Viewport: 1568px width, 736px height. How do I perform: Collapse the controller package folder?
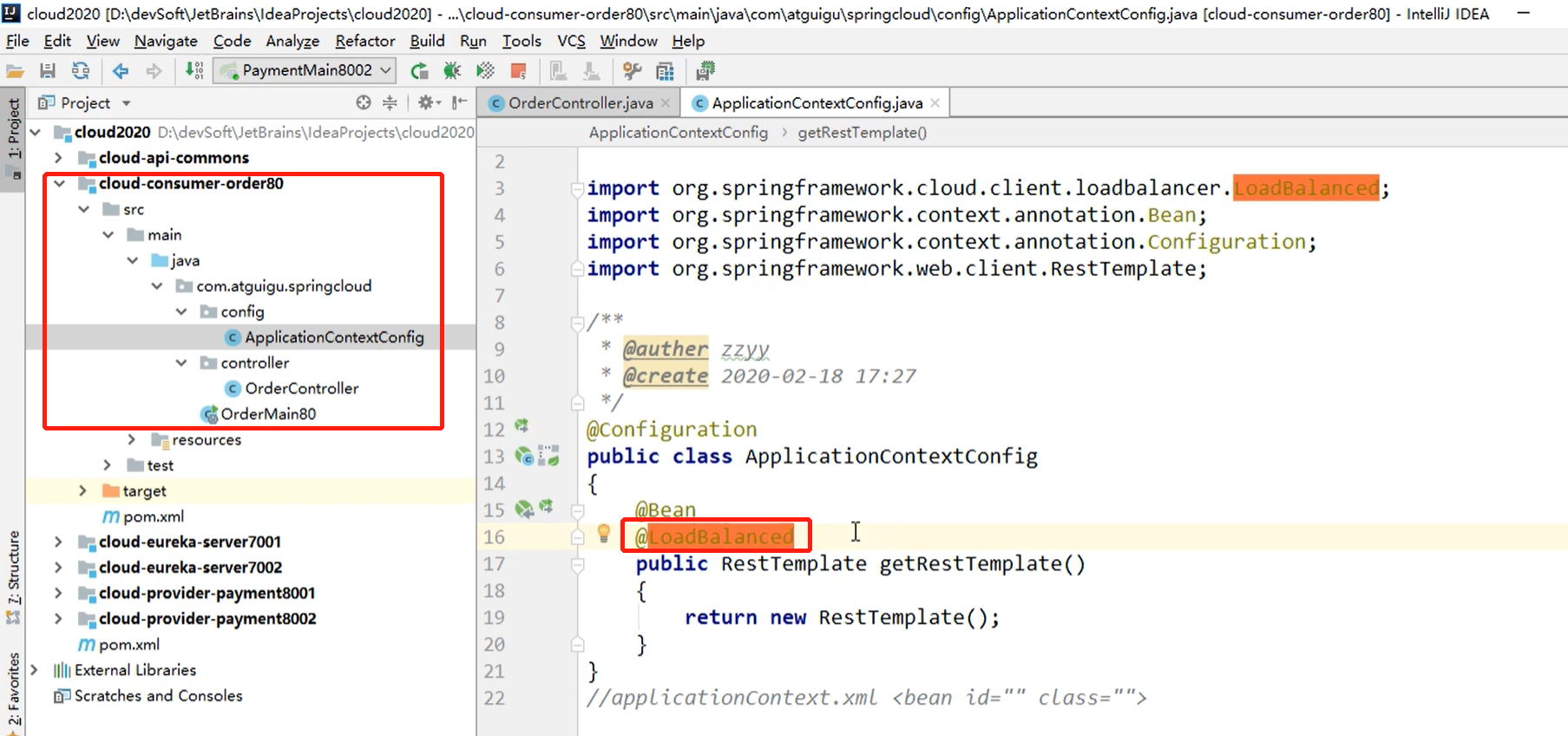pos(181,363)
